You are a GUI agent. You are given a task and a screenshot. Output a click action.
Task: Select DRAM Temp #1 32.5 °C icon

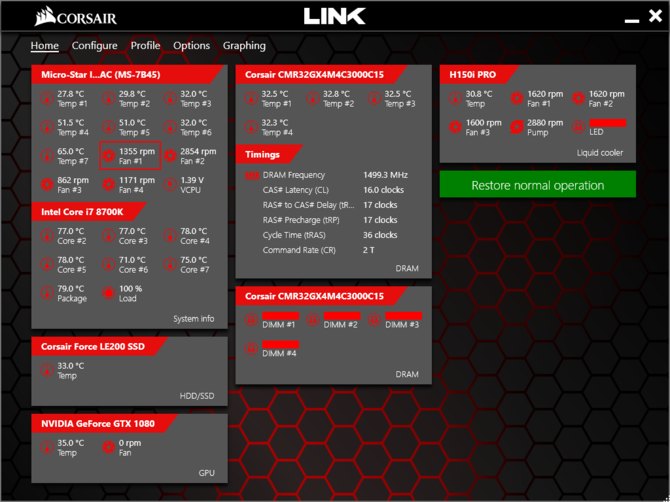251,98
